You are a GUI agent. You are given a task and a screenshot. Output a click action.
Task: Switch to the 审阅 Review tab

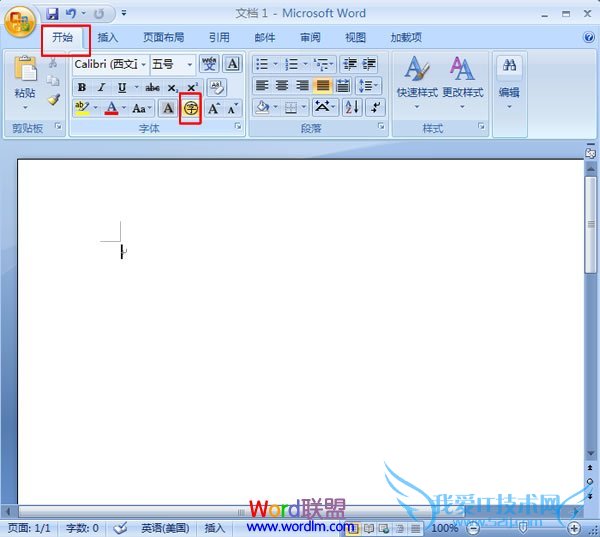(x=310, y=37)
